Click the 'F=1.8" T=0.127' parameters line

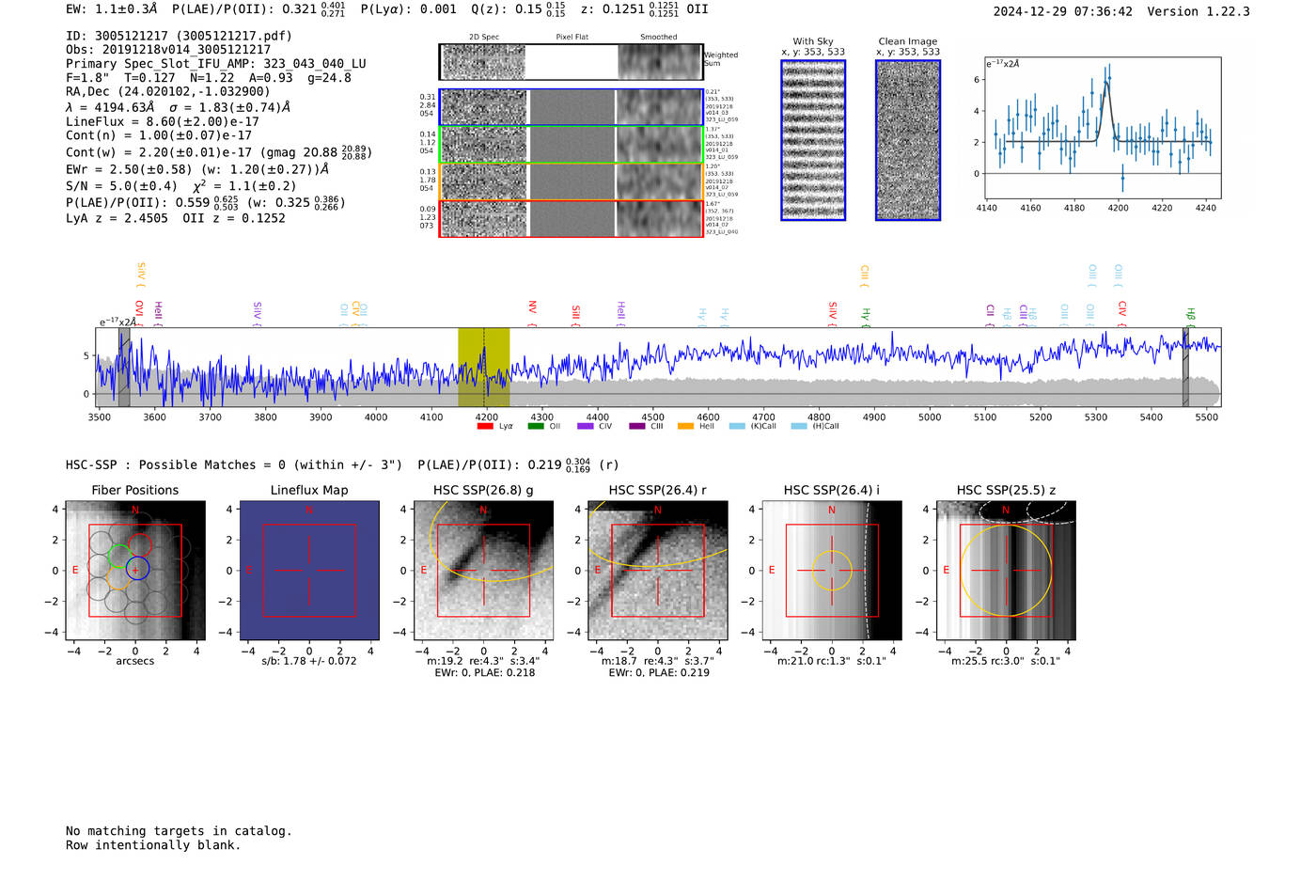208,77
